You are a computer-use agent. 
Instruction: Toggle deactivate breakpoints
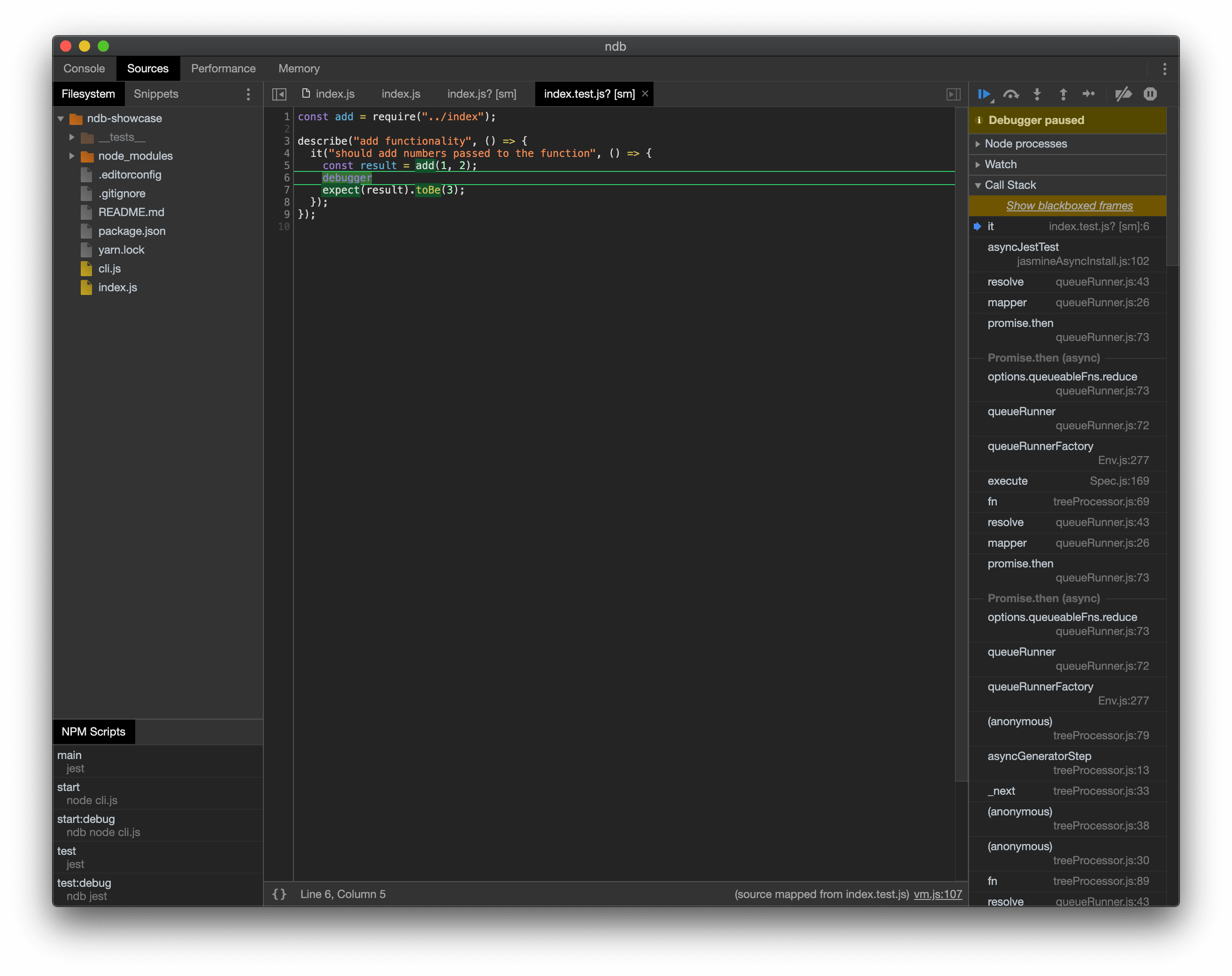1123,94
